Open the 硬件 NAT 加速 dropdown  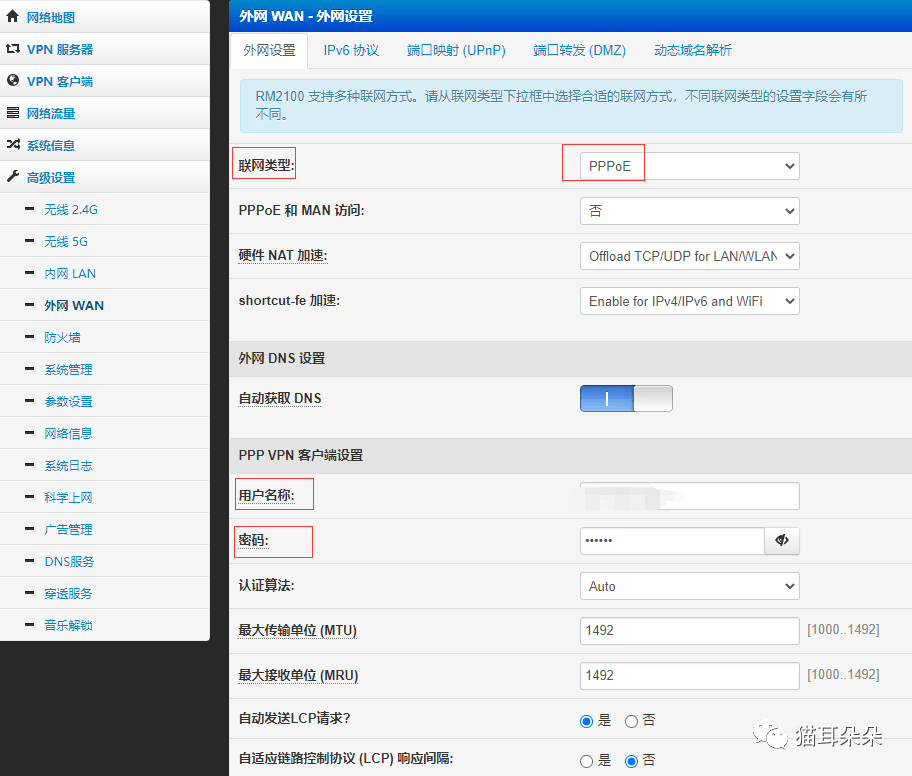click(689, 256)
